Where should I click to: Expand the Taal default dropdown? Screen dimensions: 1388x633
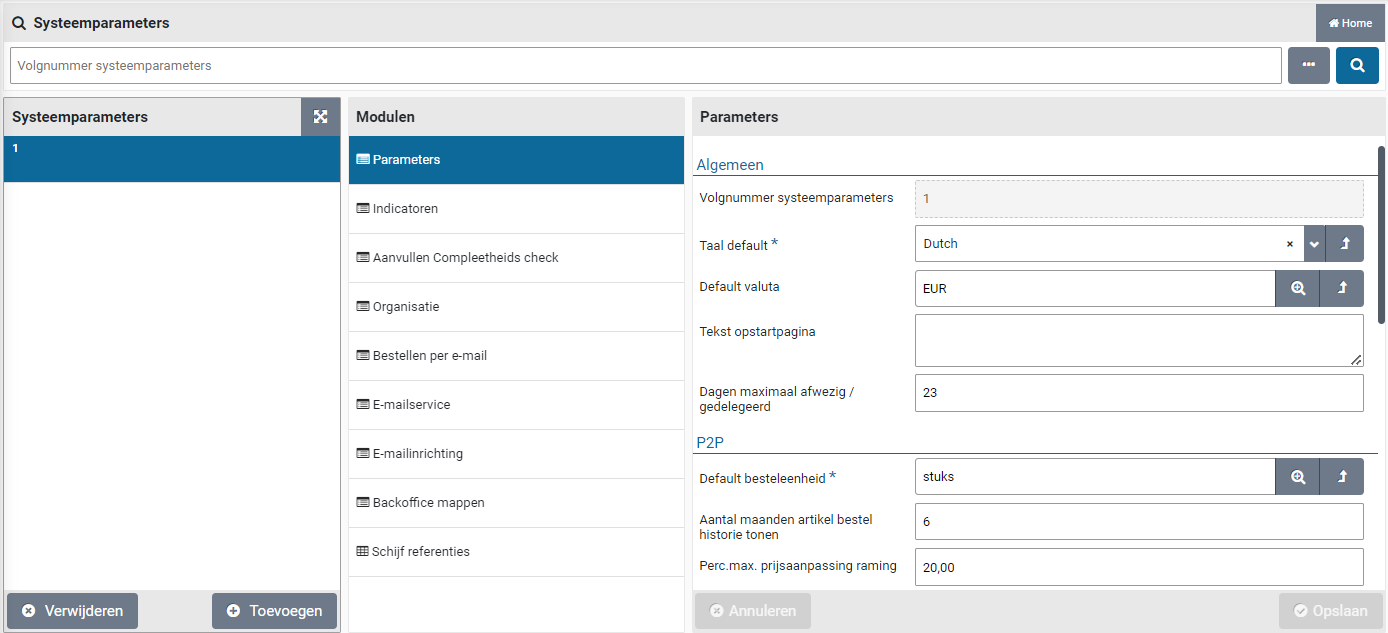pos(1314,244)
